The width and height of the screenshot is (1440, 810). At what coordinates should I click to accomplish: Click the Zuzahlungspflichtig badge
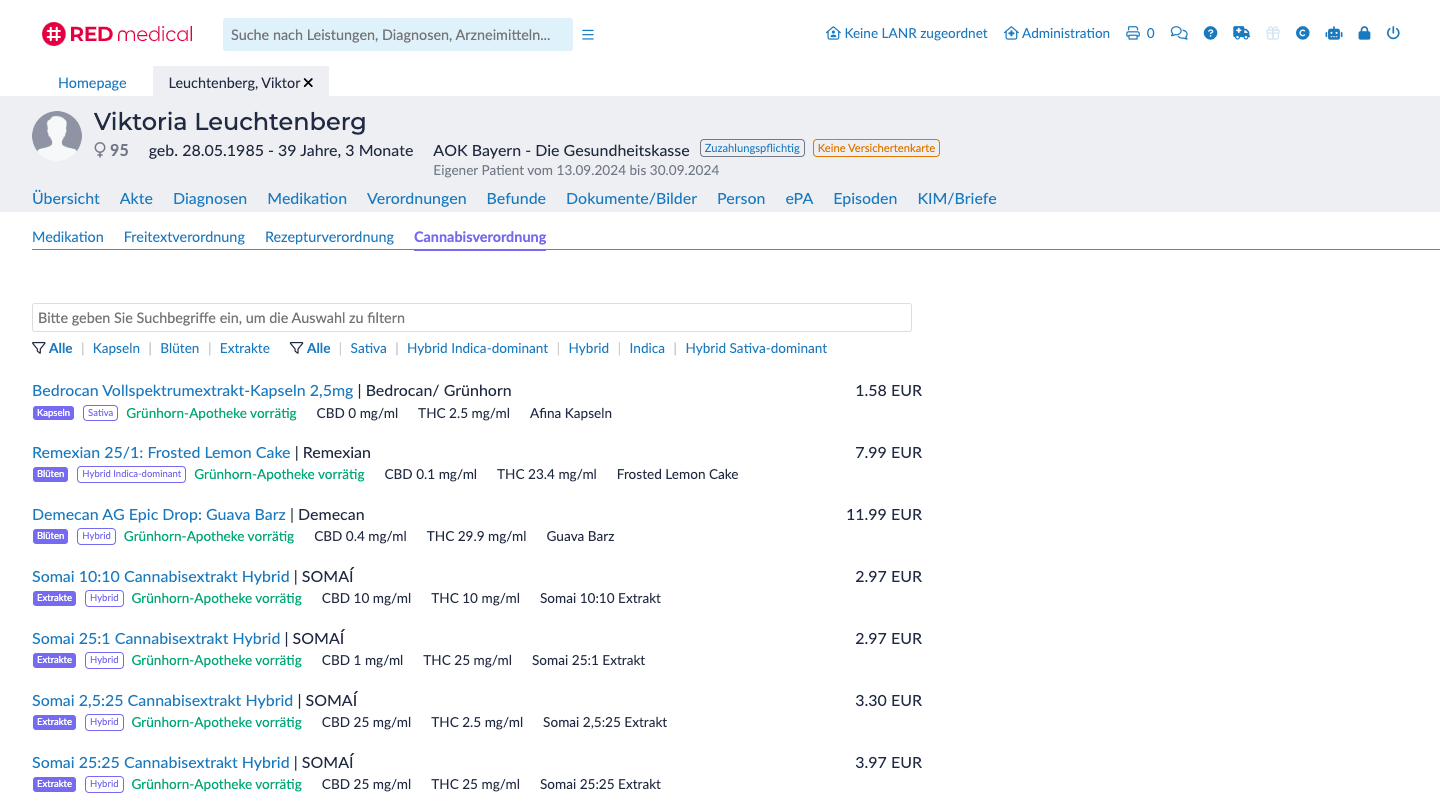tap(752, 148)
